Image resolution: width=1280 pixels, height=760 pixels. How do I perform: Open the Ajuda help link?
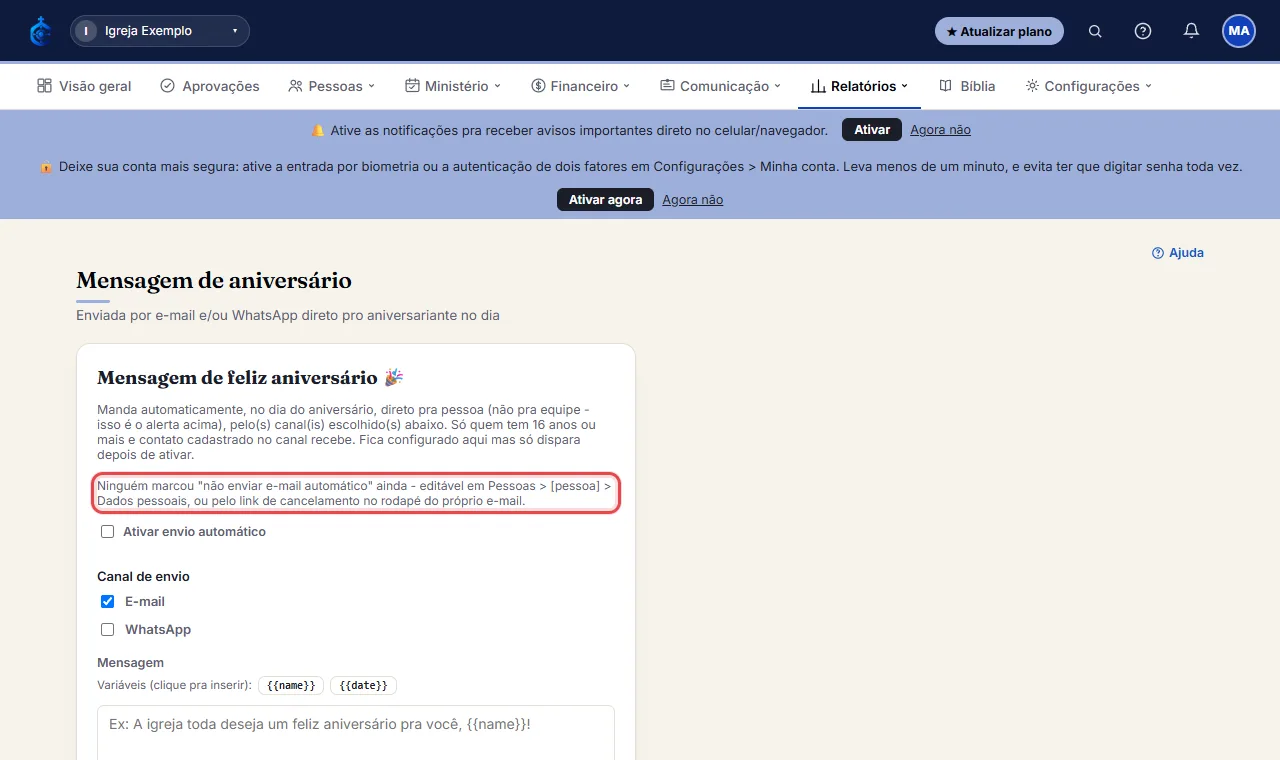[x=1178, y=253]
